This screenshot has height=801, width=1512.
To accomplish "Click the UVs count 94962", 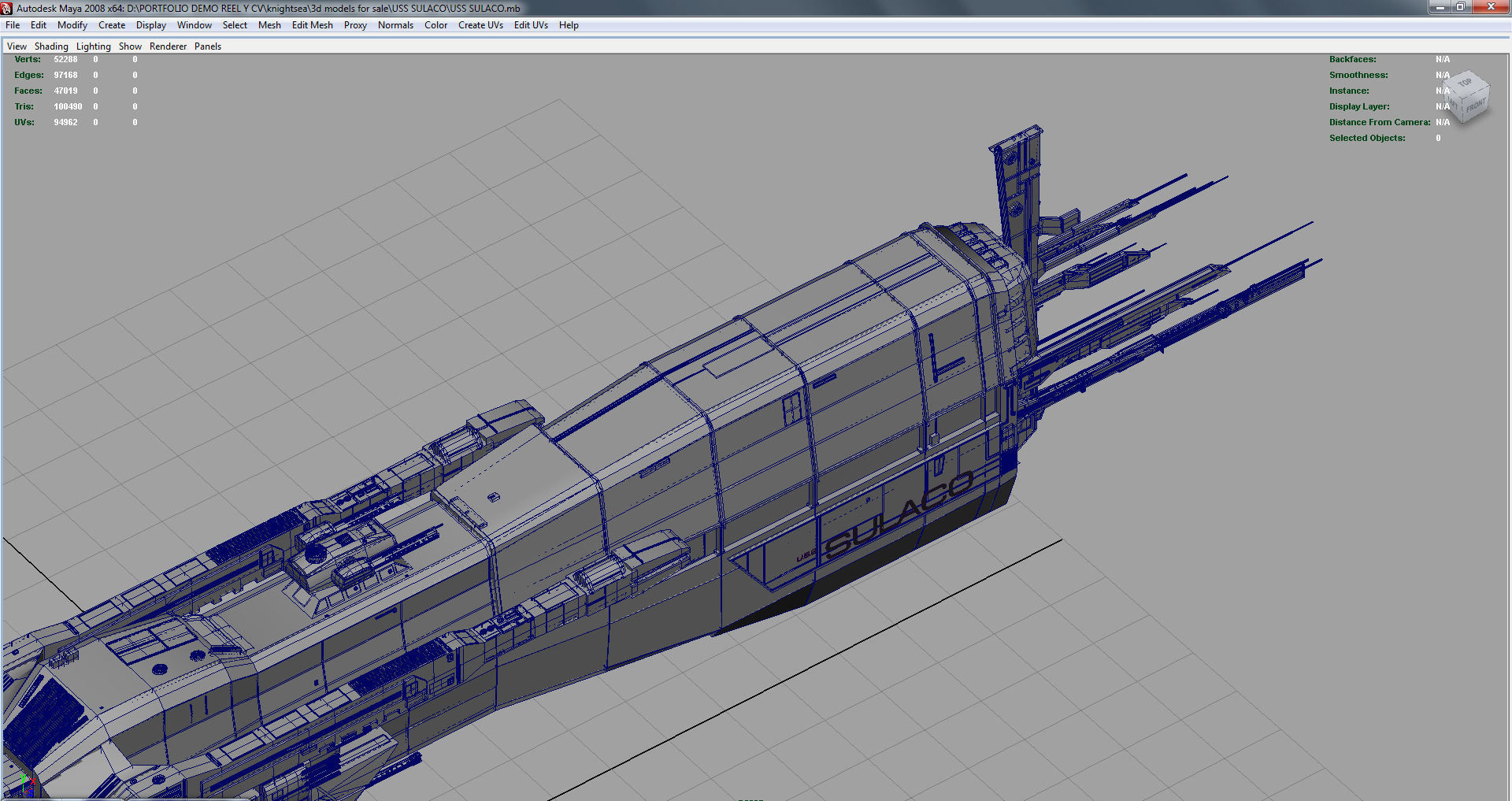I will pyautogui.click(x=65, y=123).
